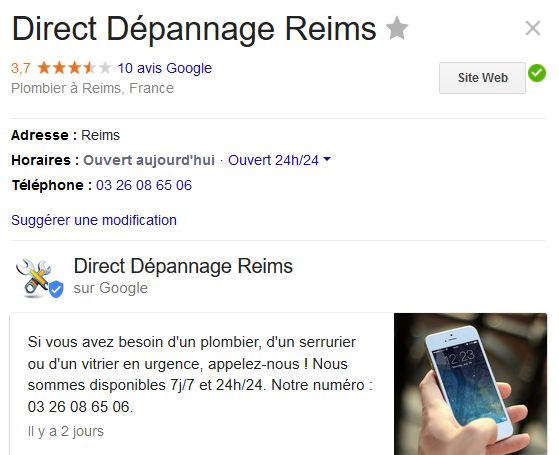559x455 pixels.
Task: Open the Site Web button
Action: click(x=482, y=78)
